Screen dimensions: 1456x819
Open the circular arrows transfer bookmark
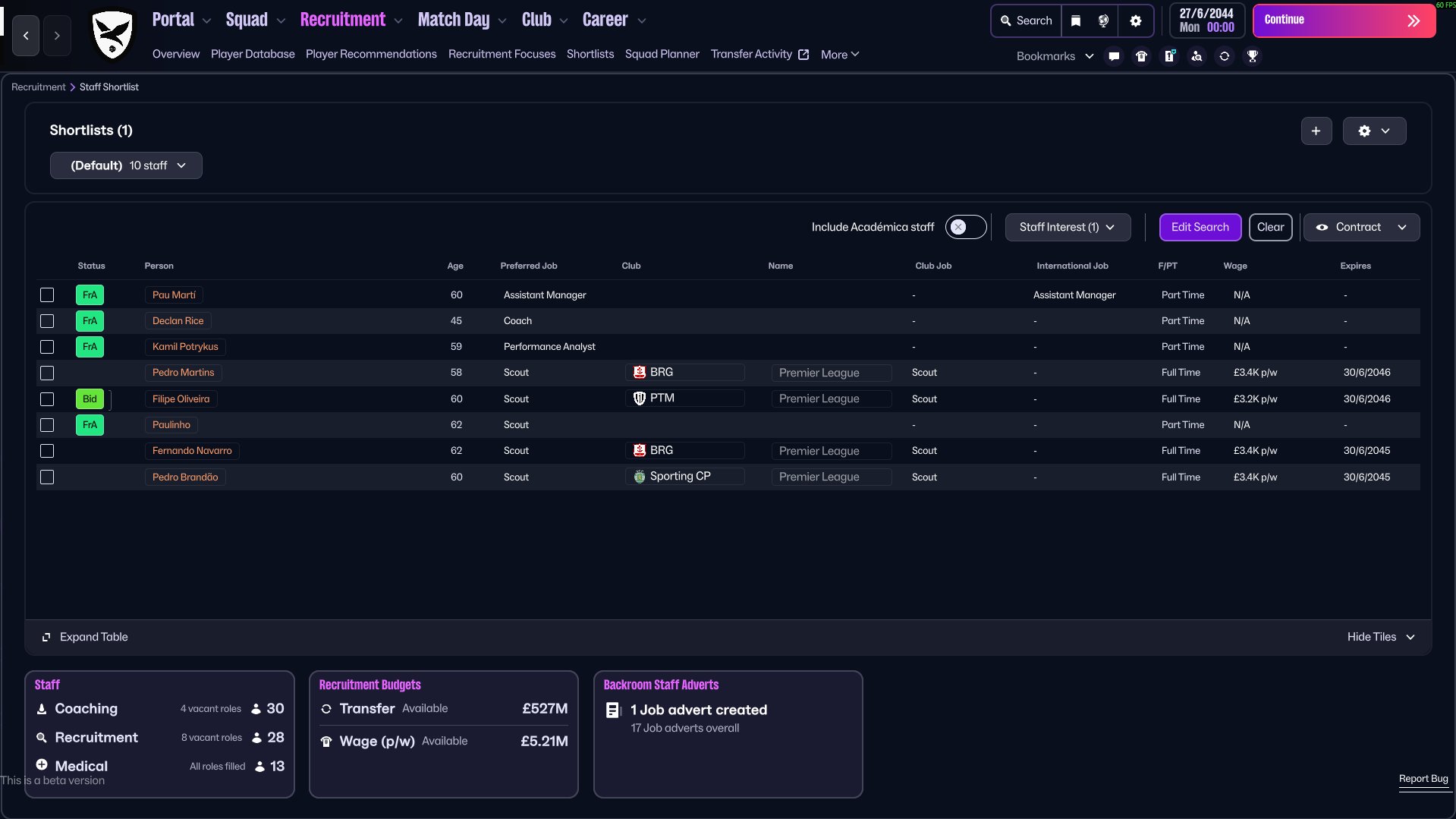point(1225,56)
